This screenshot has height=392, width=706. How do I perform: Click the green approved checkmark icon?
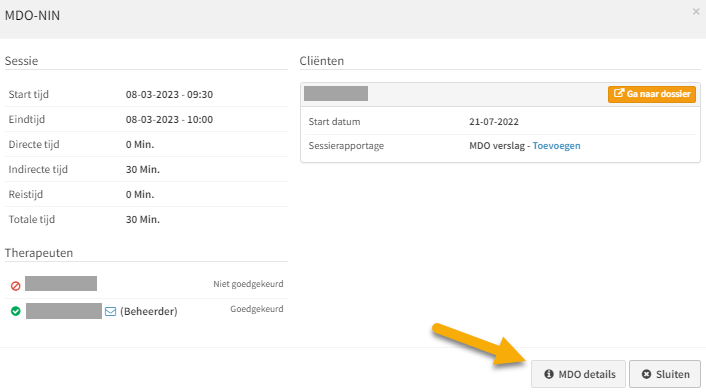[x=16, y=311]
